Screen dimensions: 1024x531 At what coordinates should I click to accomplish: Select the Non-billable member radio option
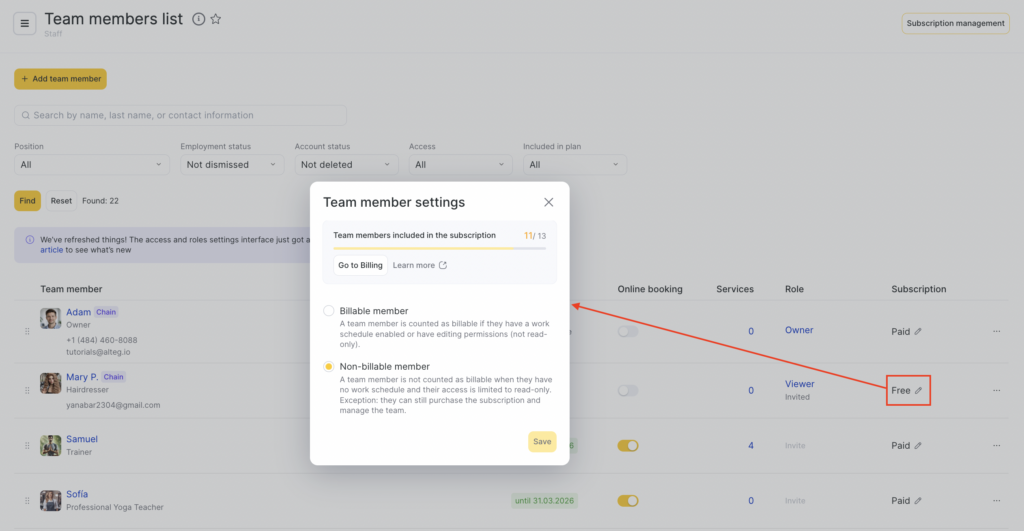(329, 367)
